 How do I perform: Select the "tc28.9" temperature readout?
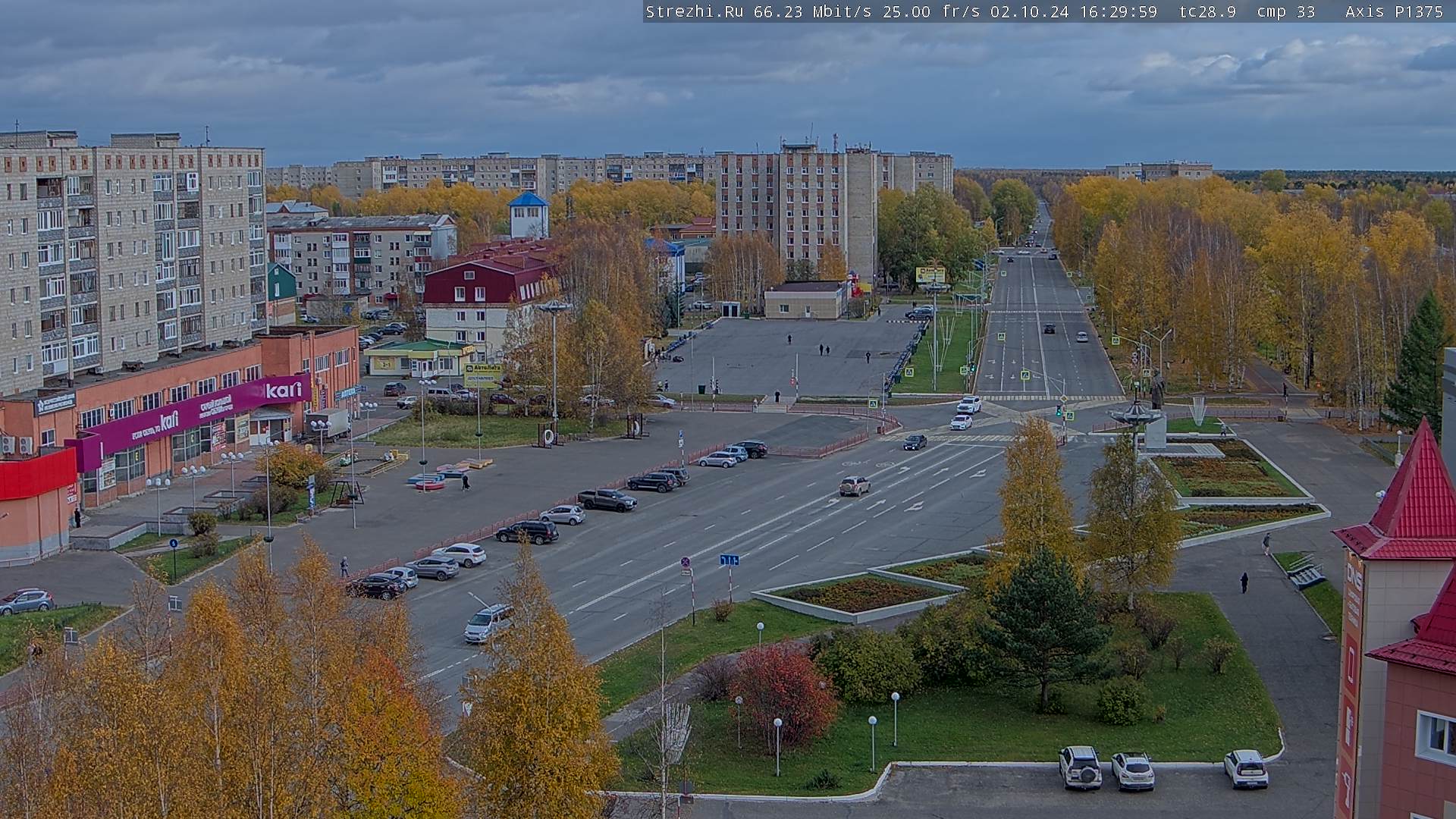pyautogui.click(x=1207, y=11)
